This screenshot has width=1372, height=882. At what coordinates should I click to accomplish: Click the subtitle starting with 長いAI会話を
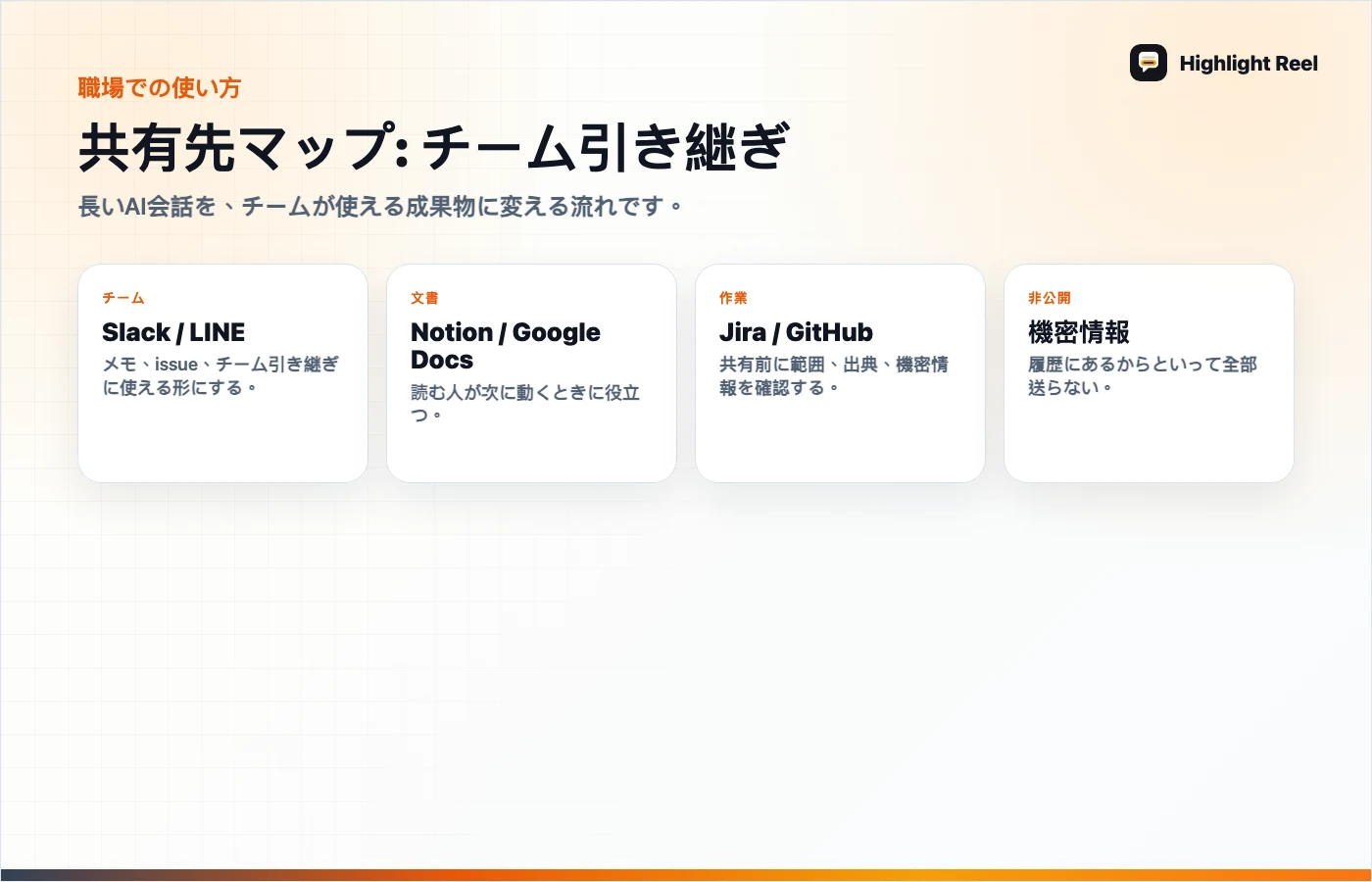380,207
